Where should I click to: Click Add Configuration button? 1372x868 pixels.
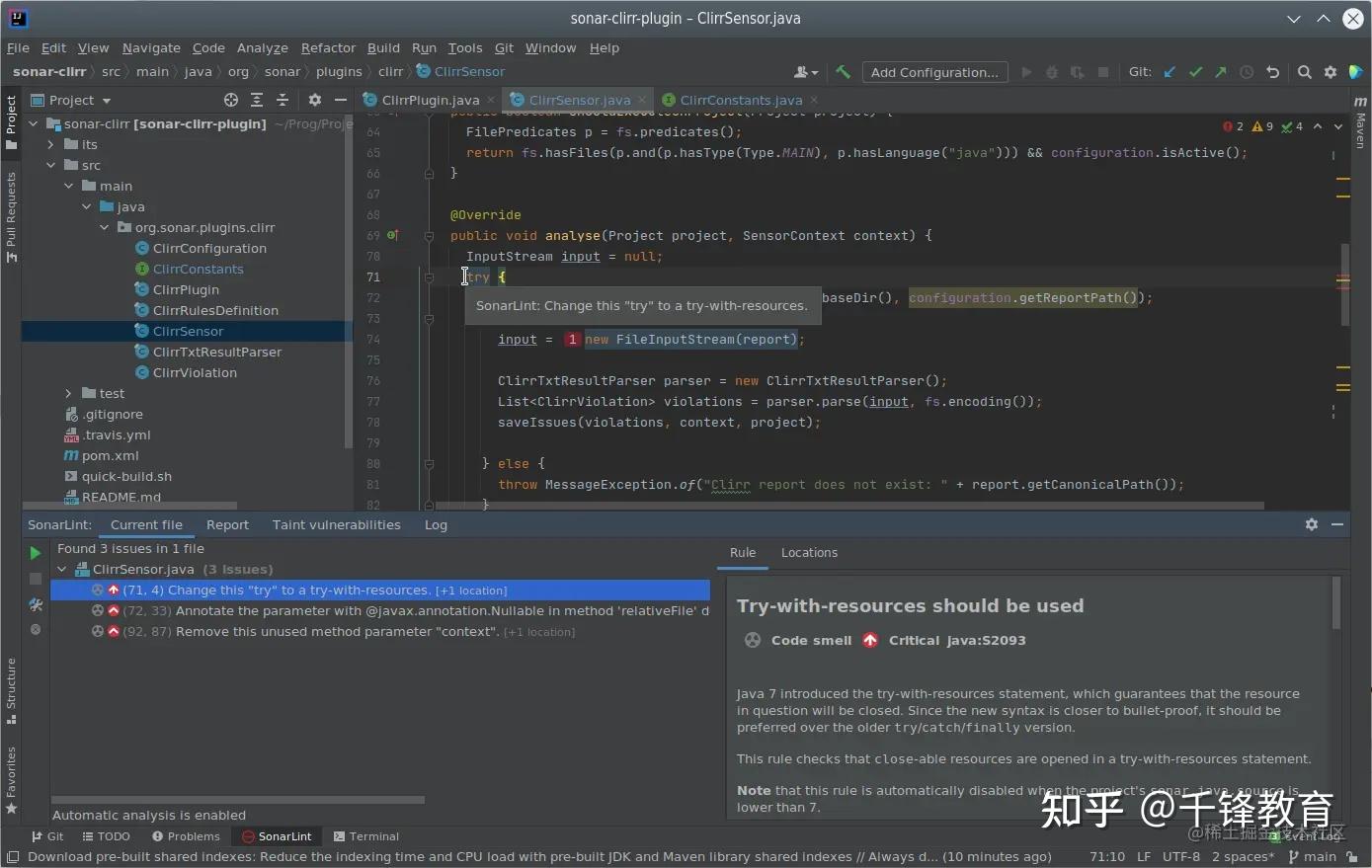pyautogui.click(x=934, y=72)
